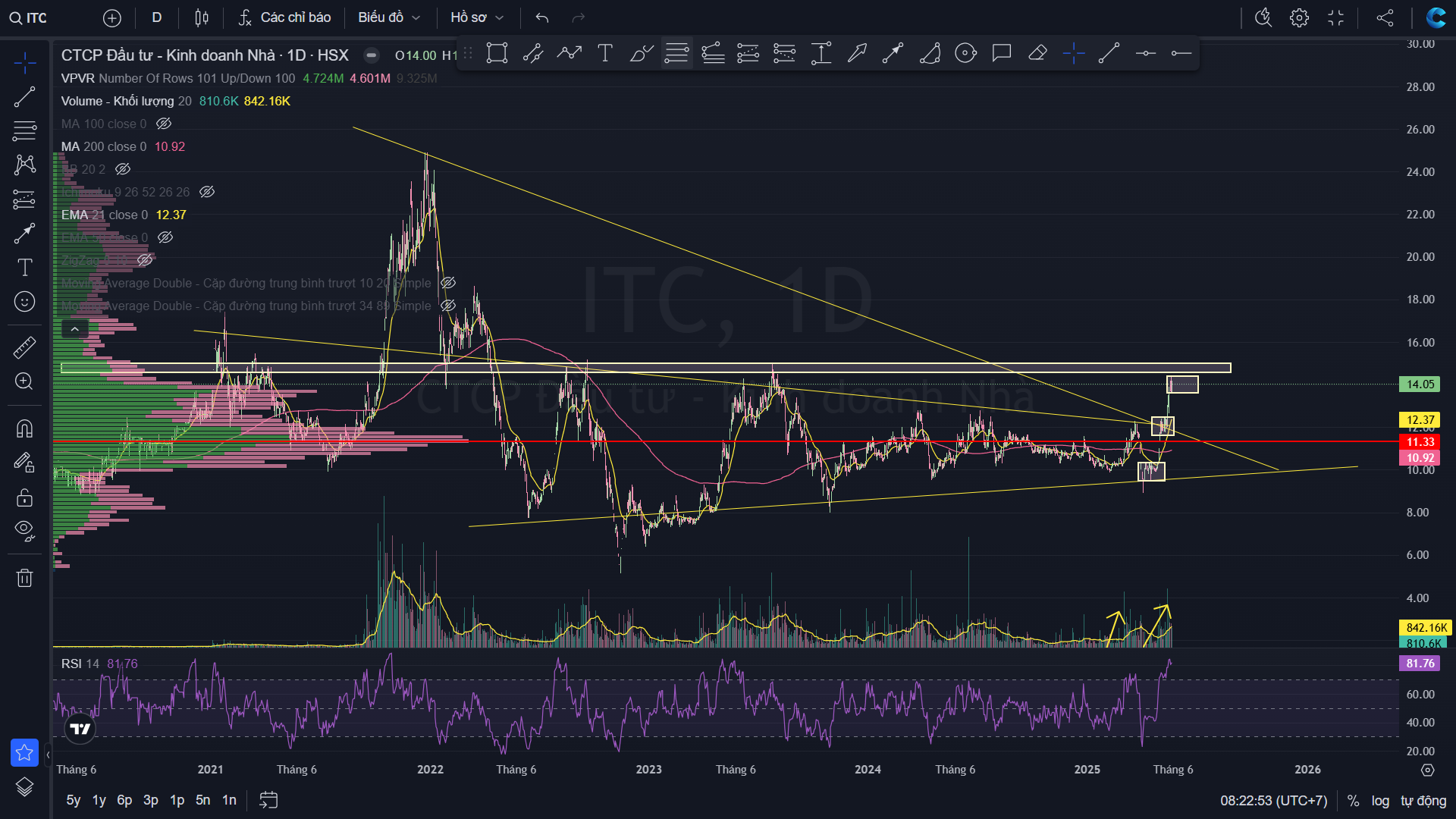Open chart settings gear
1456x819 pixels.
pos(1299,17)
